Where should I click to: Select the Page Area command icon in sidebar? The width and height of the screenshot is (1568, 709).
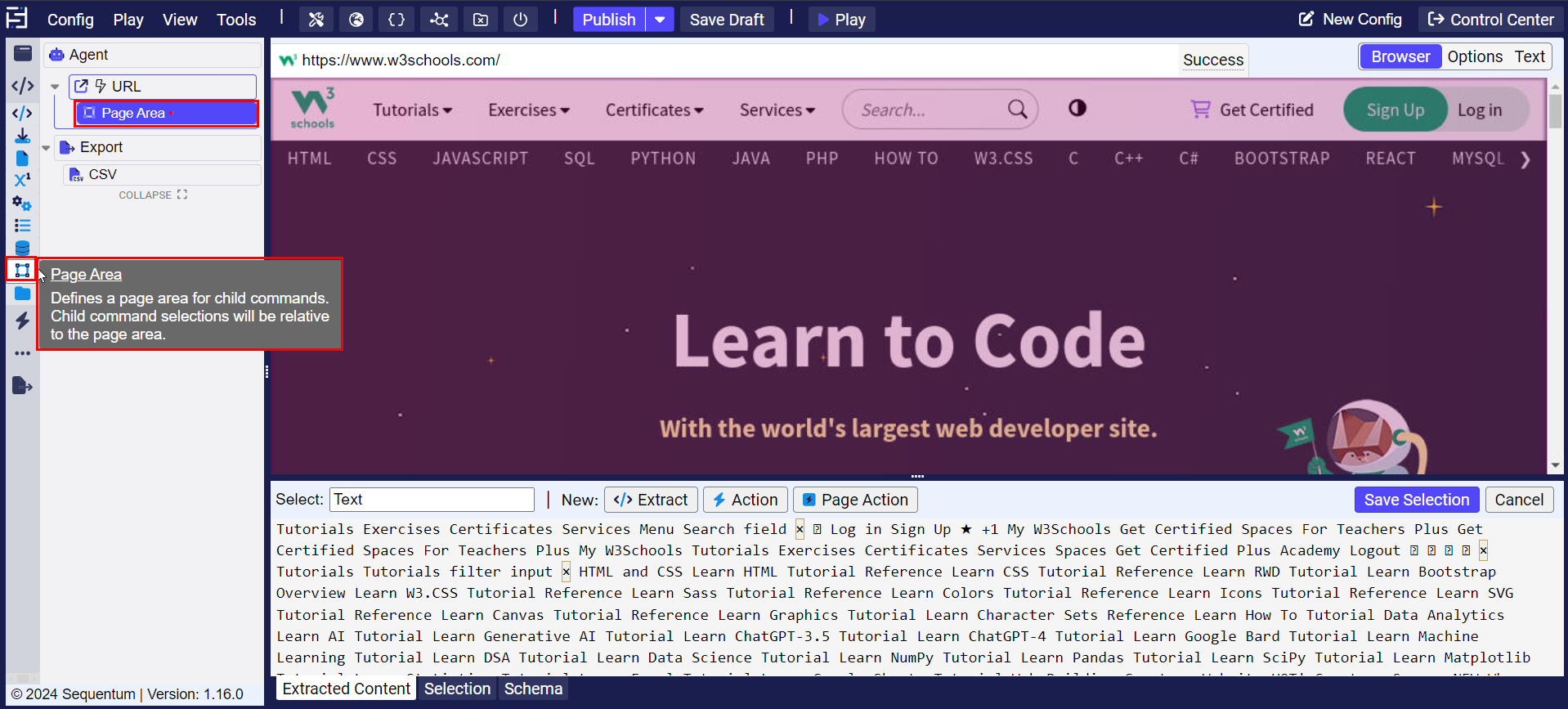[22, 270]
